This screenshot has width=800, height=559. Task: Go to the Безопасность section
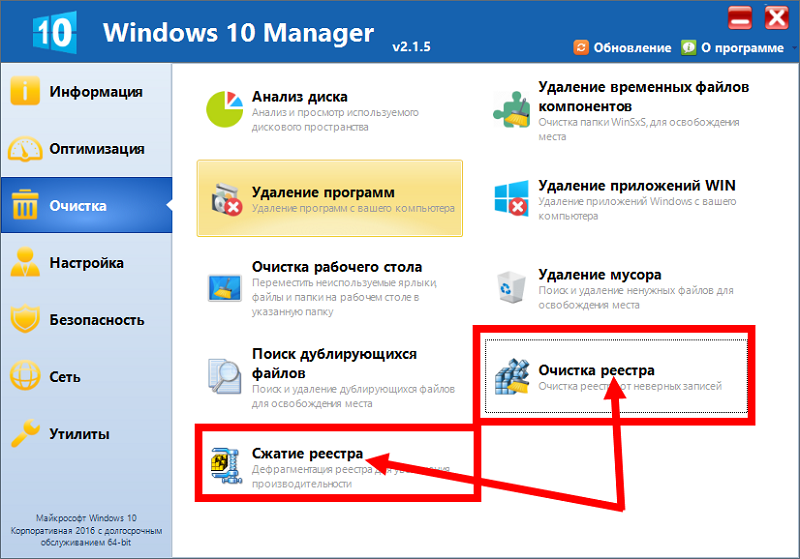click(85, 320)
